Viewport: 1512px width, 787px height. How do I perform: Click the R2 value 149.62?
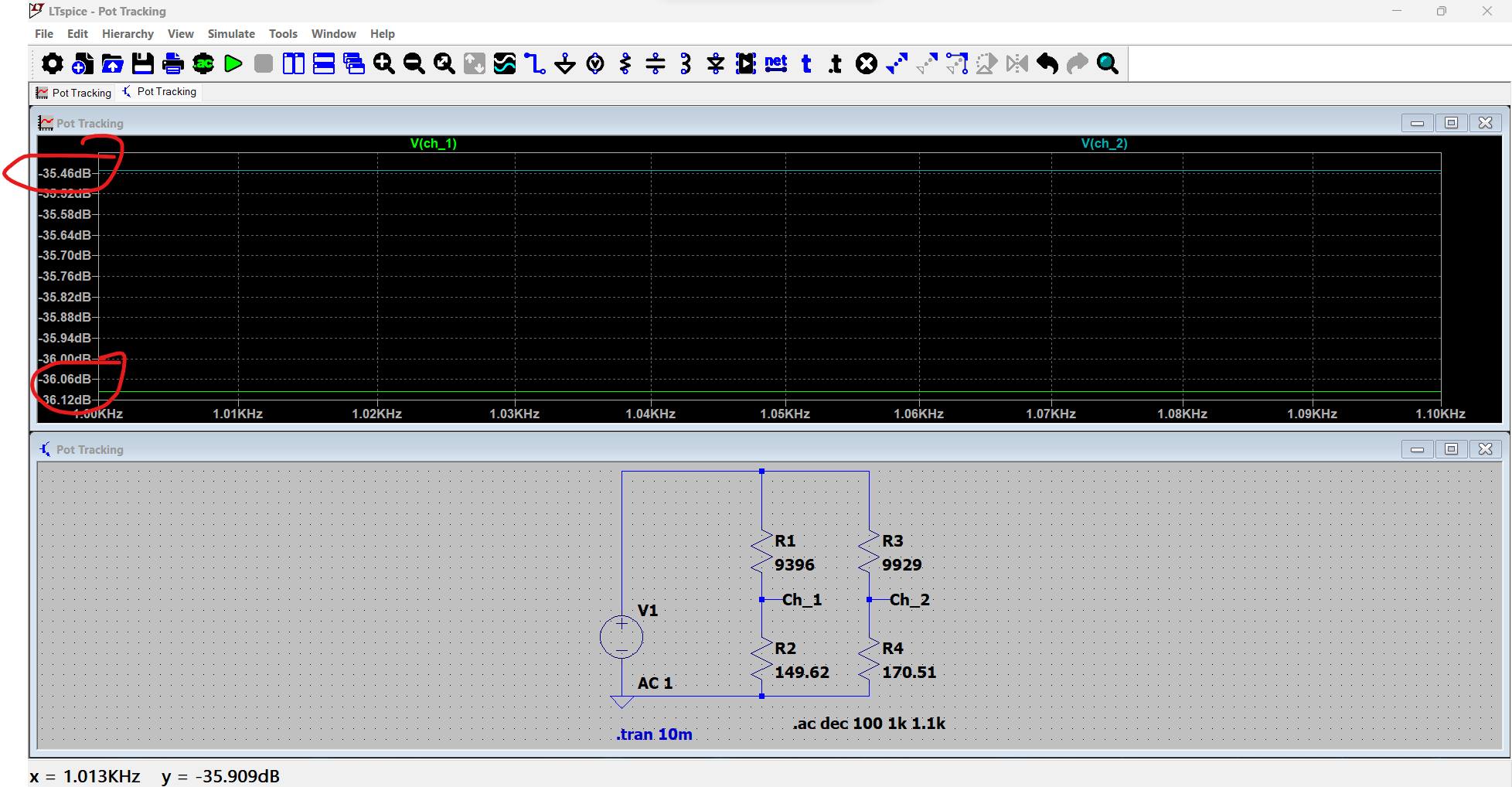802,673
